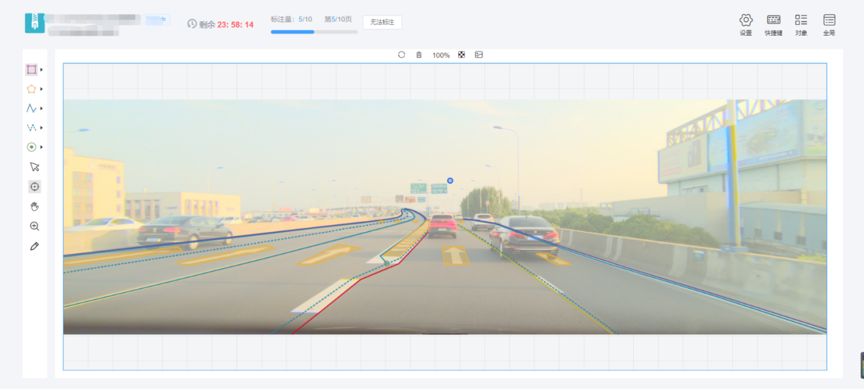Click the clock icon beside 剩余
Image resolution: width=864 pixels, height=390 pixels.
coord(192,24)
